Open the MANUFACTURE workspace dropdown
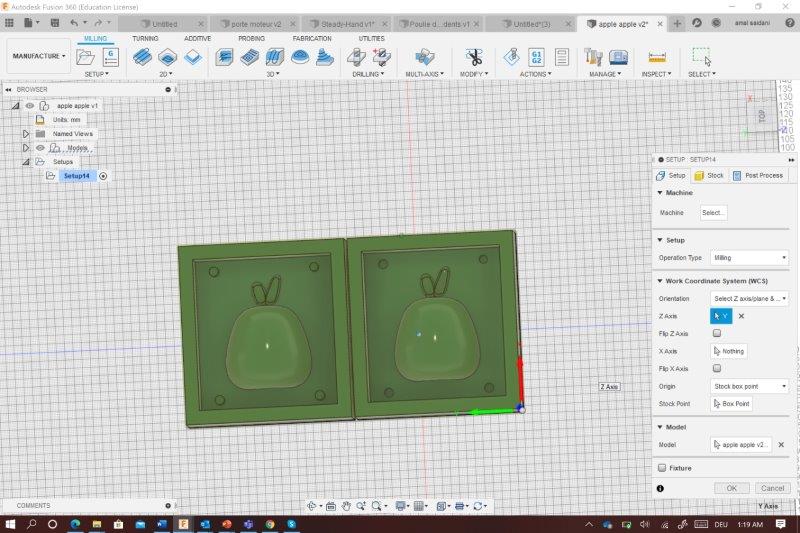 pyautogui.click(x=39, y=56)
